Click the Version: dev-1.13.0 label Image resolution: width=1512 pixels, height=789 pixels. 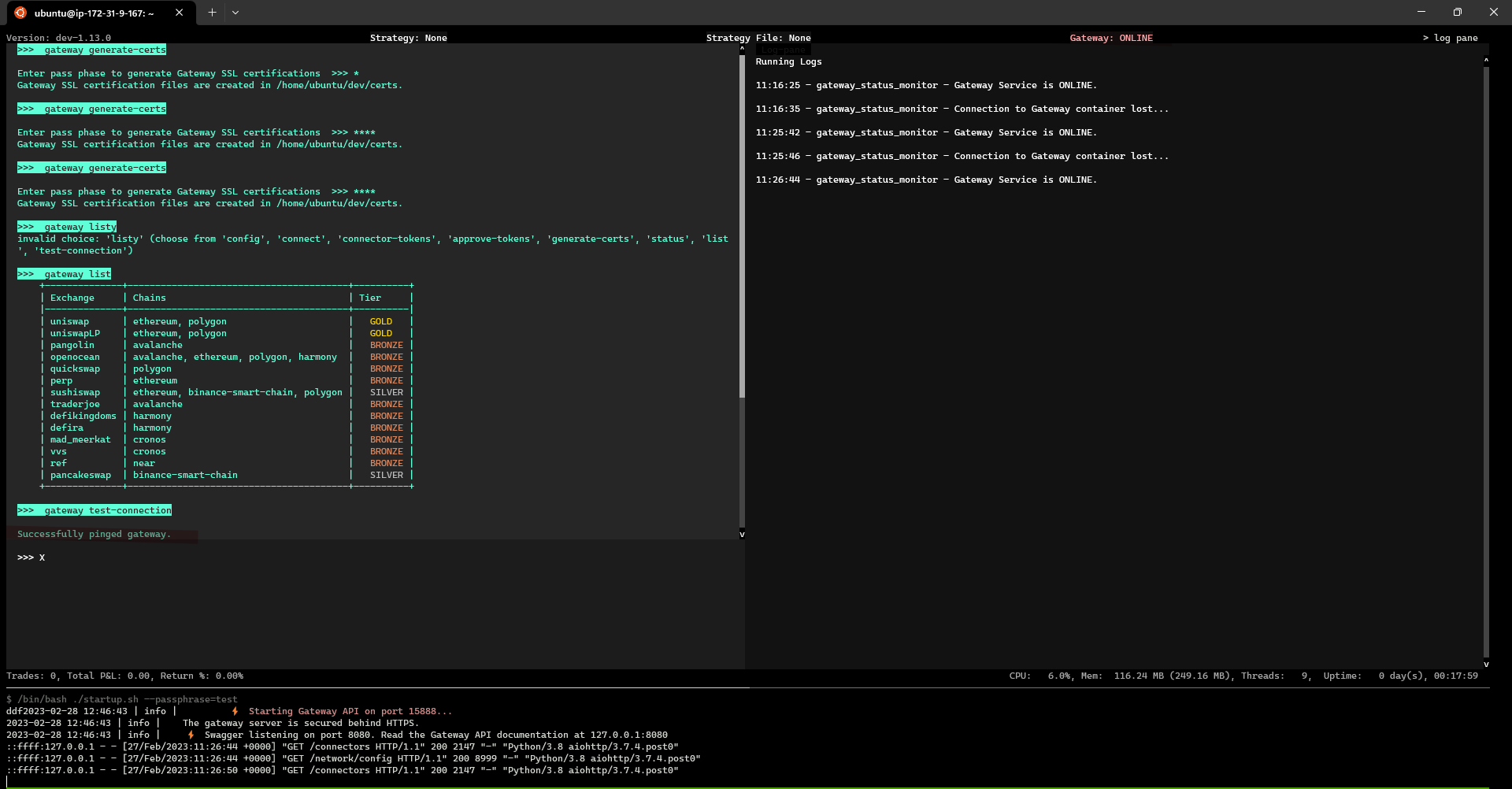58,37
